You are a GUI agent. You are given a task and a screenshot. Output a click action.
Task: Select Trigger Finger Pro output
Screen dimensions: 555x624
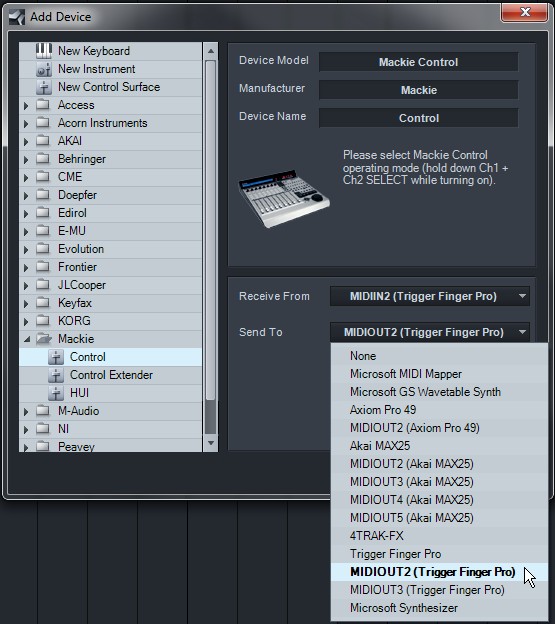tap(439, 554)
